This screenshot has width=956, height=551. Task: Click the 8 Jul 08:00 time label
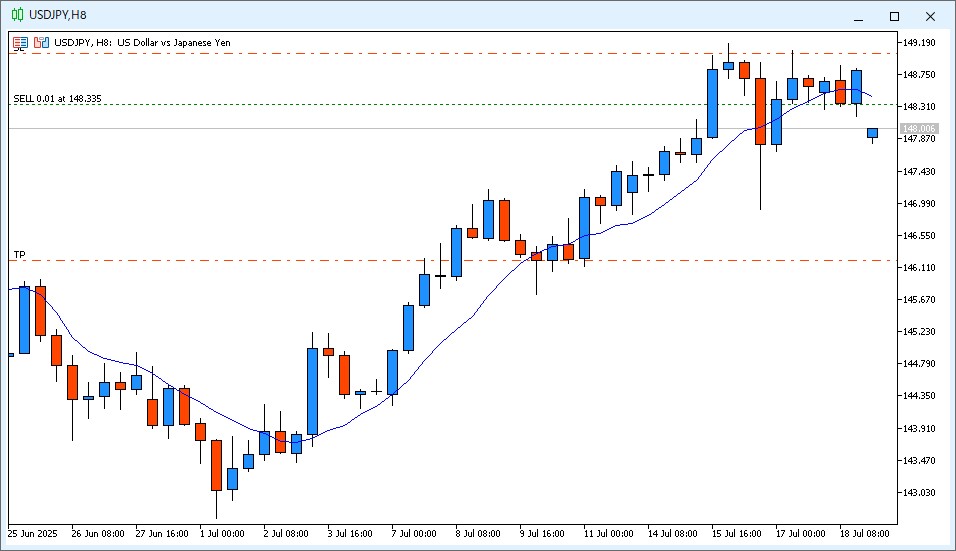(x=478, y=534)
